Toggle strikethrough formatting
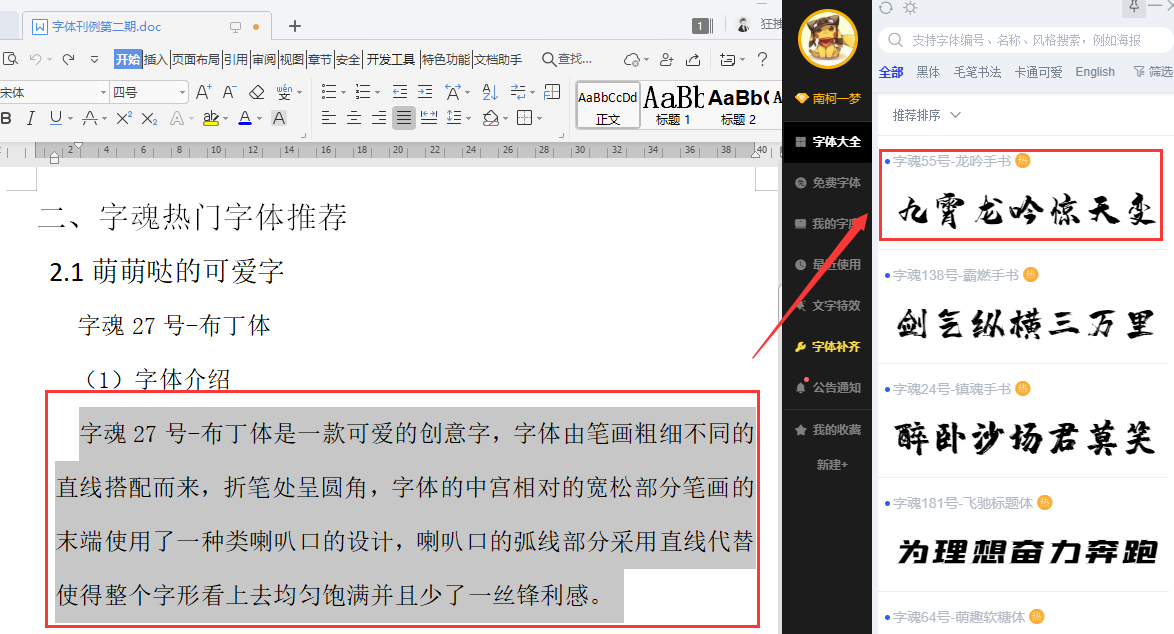The image size is (1174, 634). coord(90,118)
